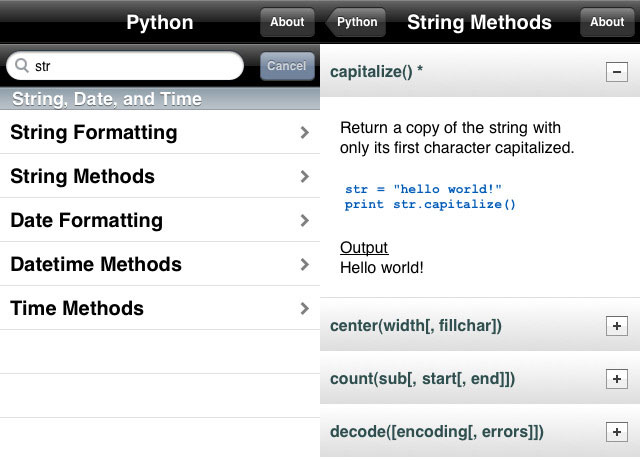Expand center(width[, fillchar]) with plus icon
The width and height of the screenshot is (640, 460).
tap(617, 326)
